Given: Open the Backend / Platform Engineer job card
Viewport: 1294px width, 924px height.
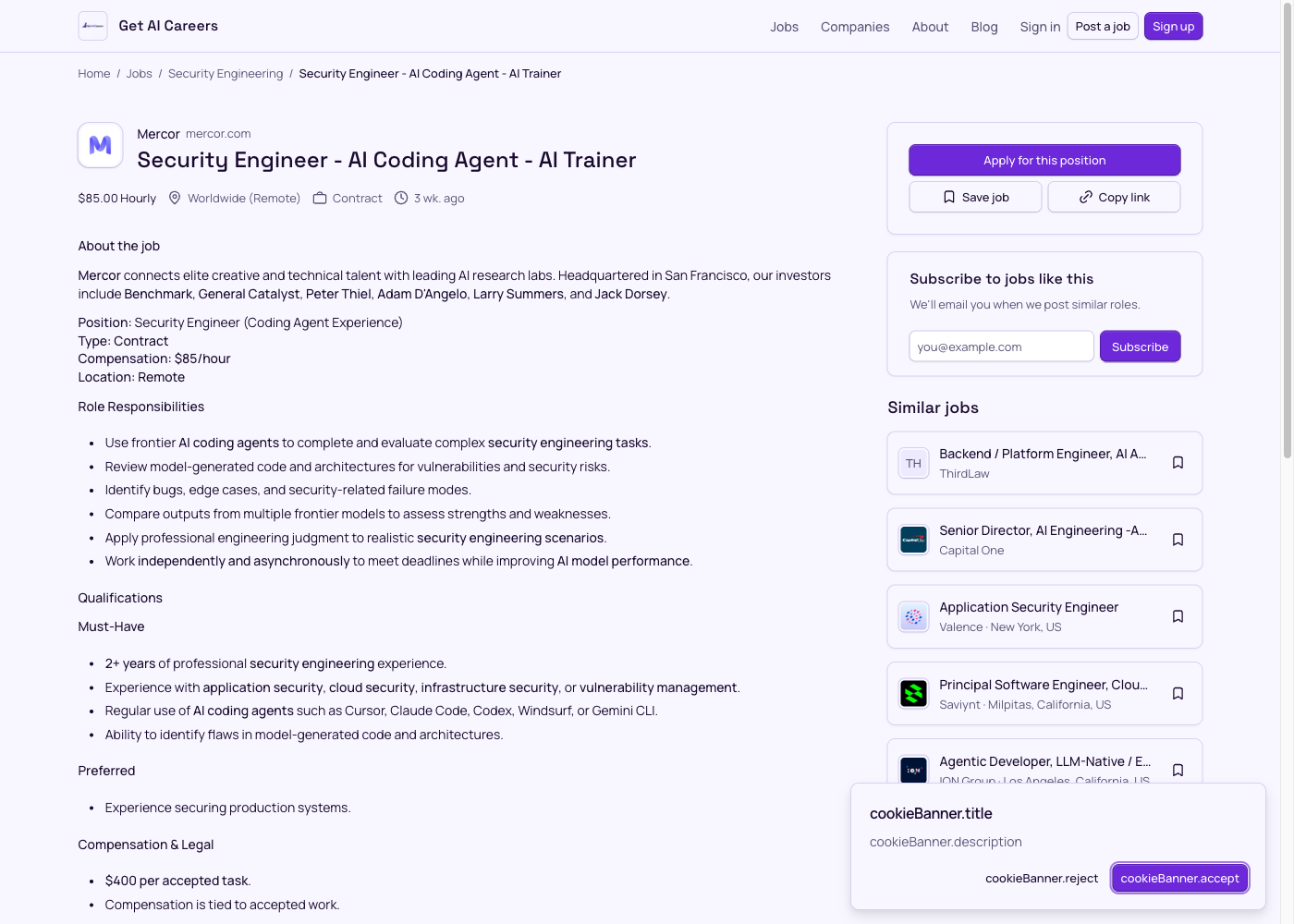Looking at the screenshot, I should [x=1044, y=463].
